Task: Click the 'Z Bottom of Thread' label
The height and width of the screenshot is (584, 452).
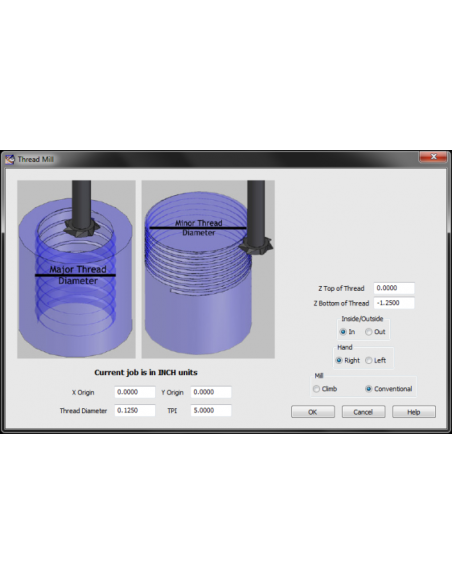Action: pos(341,303)
